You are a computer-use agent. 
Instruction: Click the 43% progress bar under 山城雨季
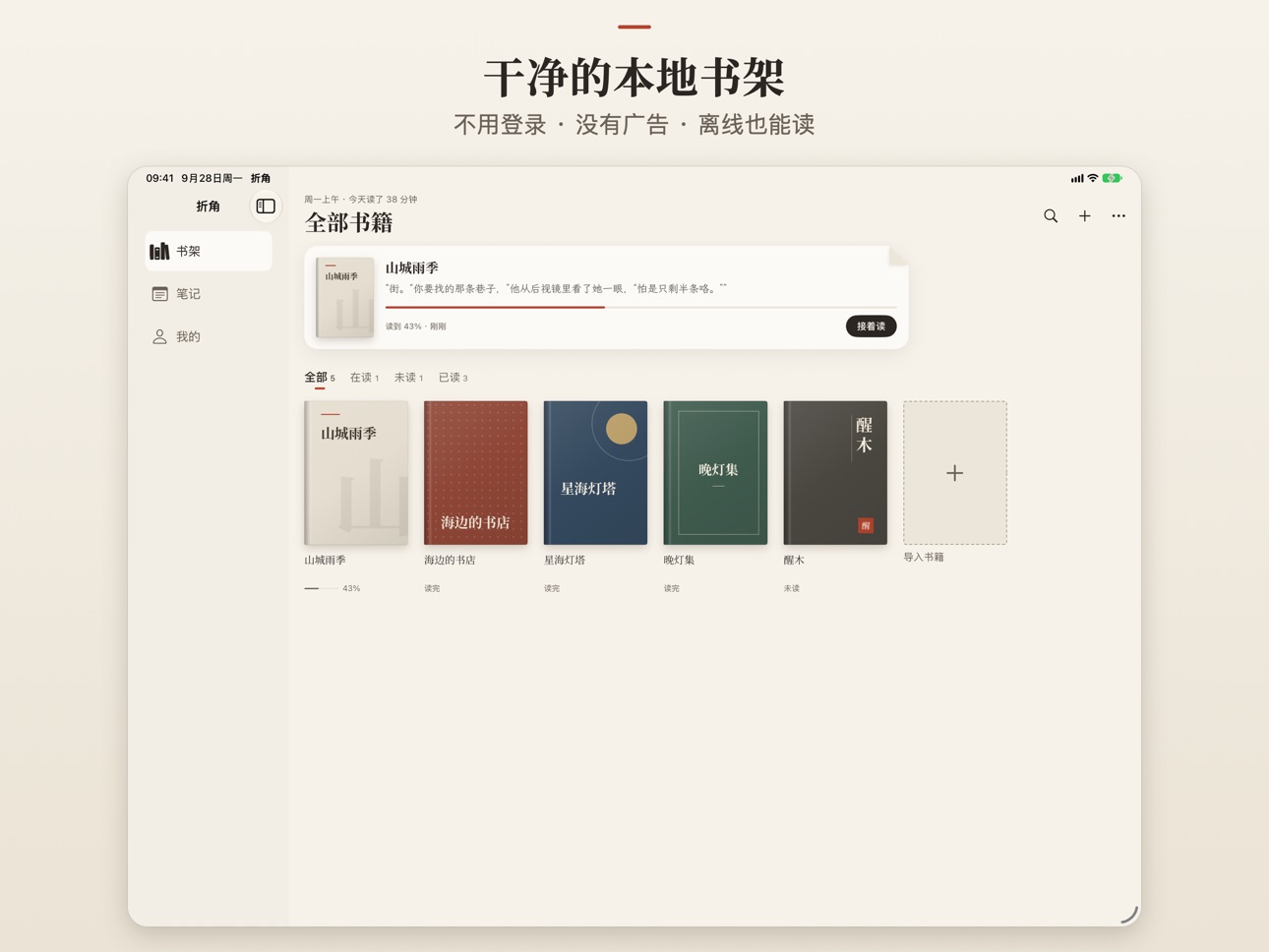pyautogui.click(x=321, y=588)
